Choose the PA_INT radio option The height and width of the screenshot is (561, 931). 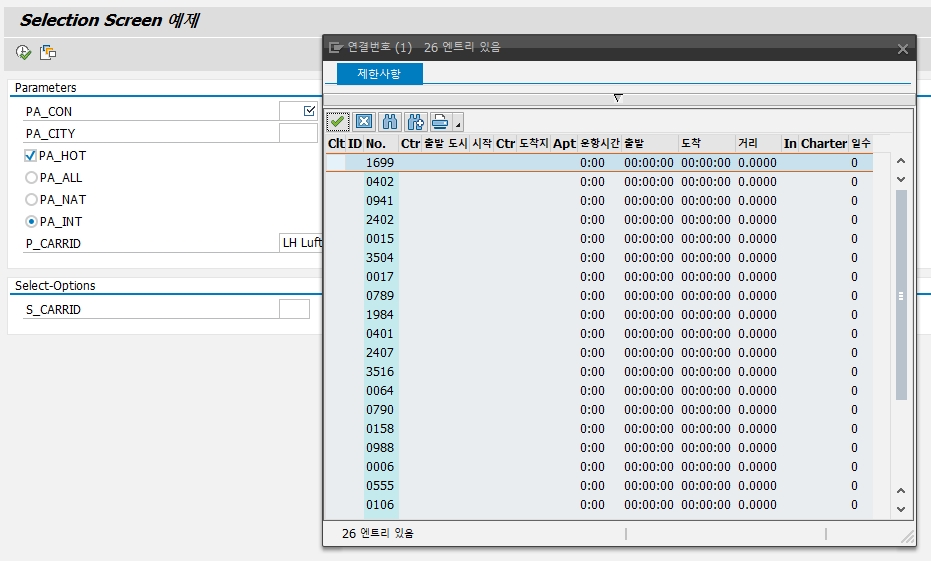click(x=31, y=222)
